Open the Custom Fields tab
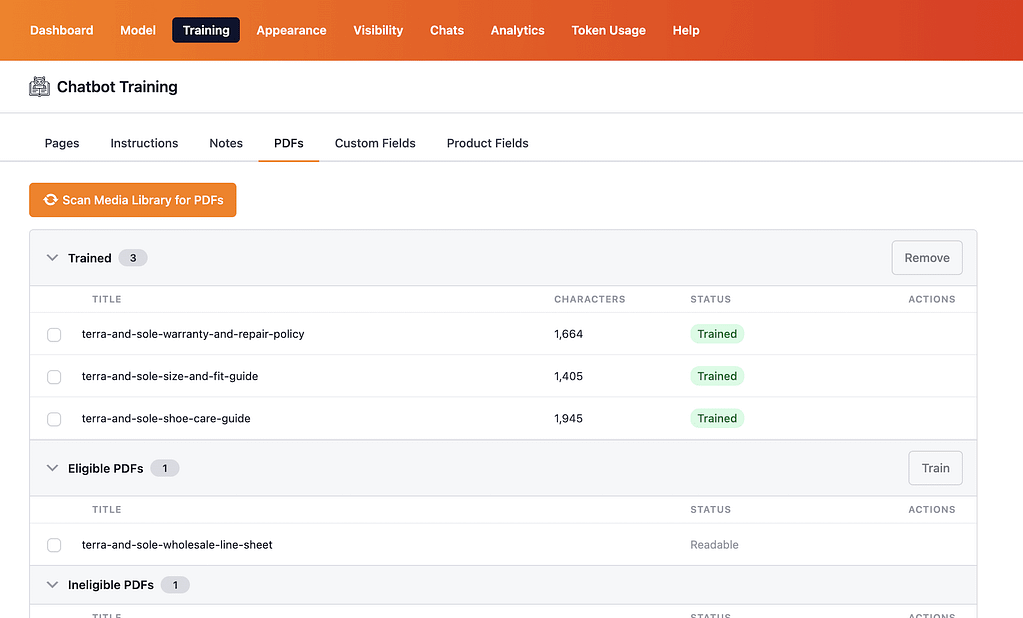1023x618 pixels. (375, 143)
